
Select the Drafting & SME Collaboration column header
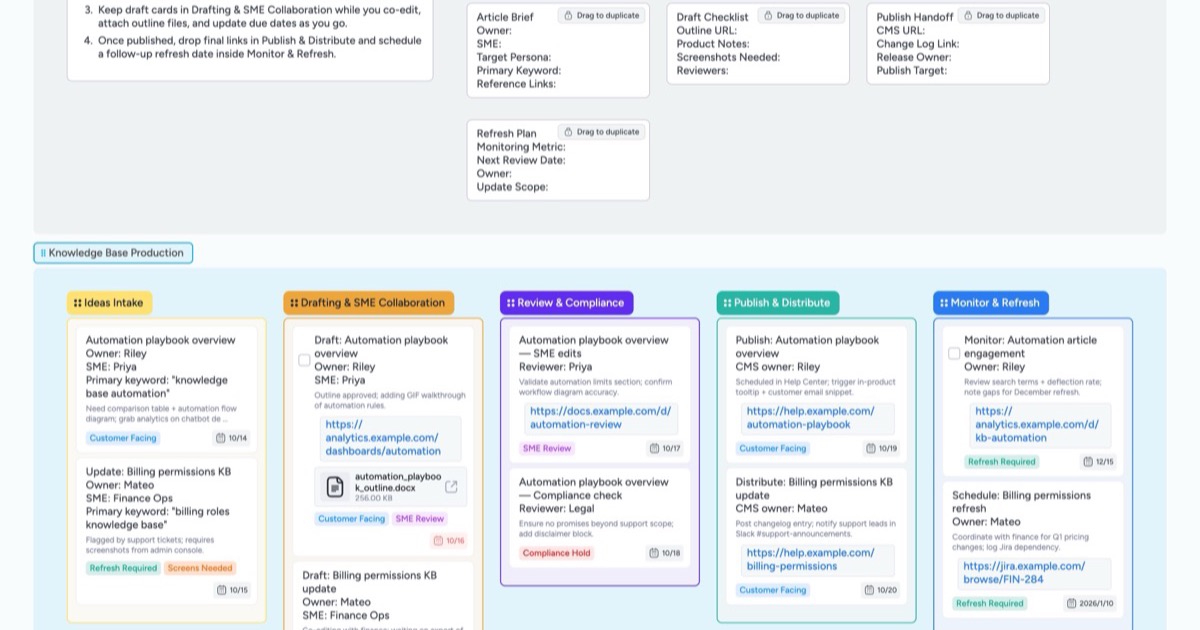tap(368, 303)
